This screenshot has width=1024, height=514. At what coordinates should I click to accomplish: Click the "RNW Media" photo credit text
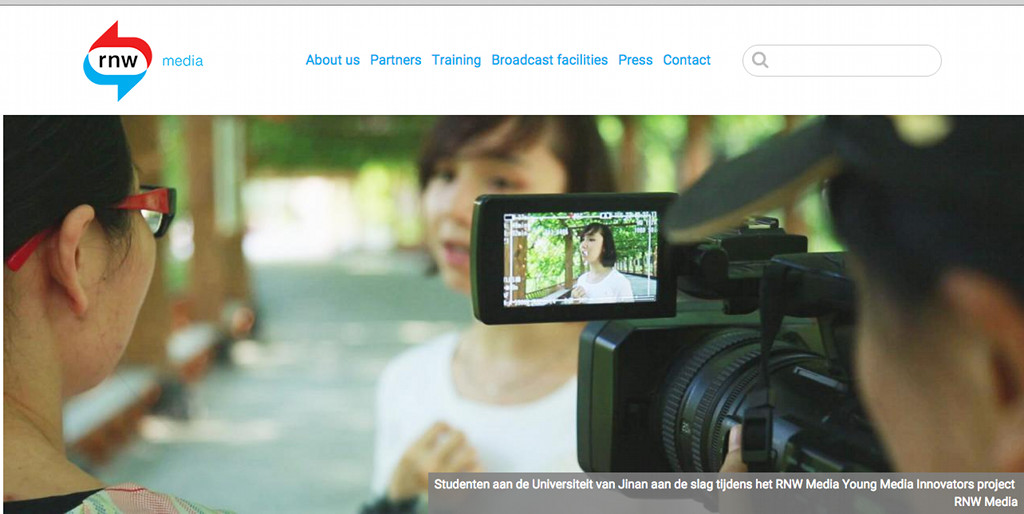pos(985,502)
